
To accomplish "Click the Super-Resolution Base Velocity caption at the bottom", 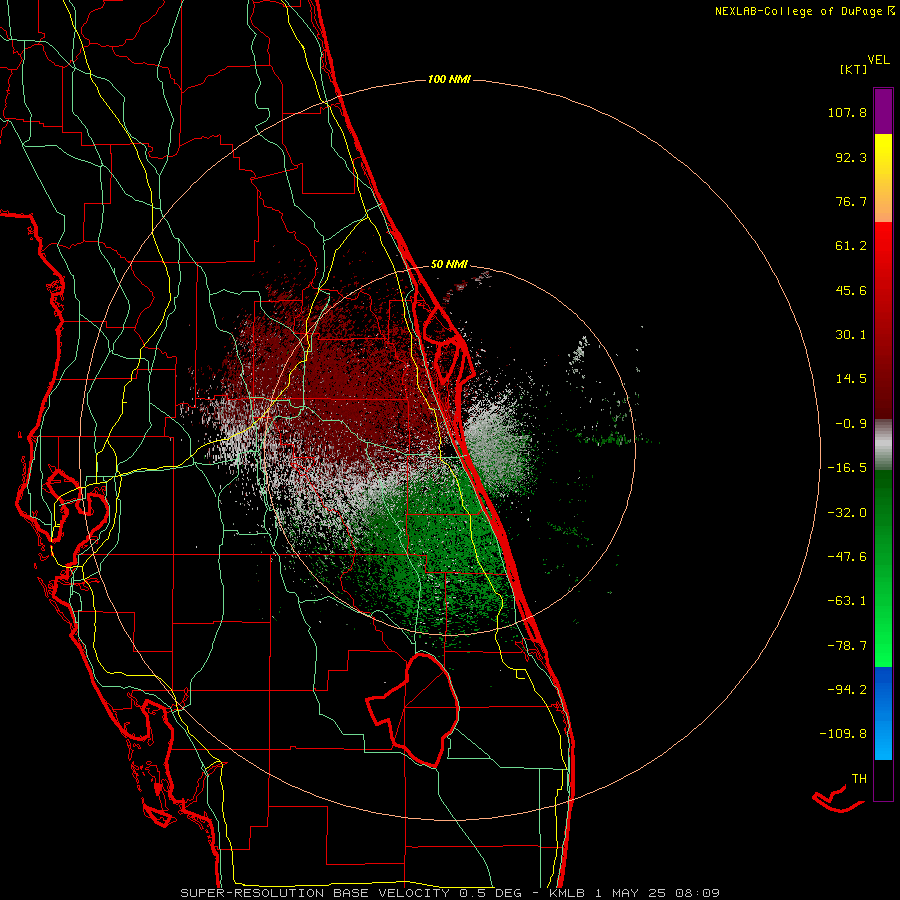I will (450, 893).
